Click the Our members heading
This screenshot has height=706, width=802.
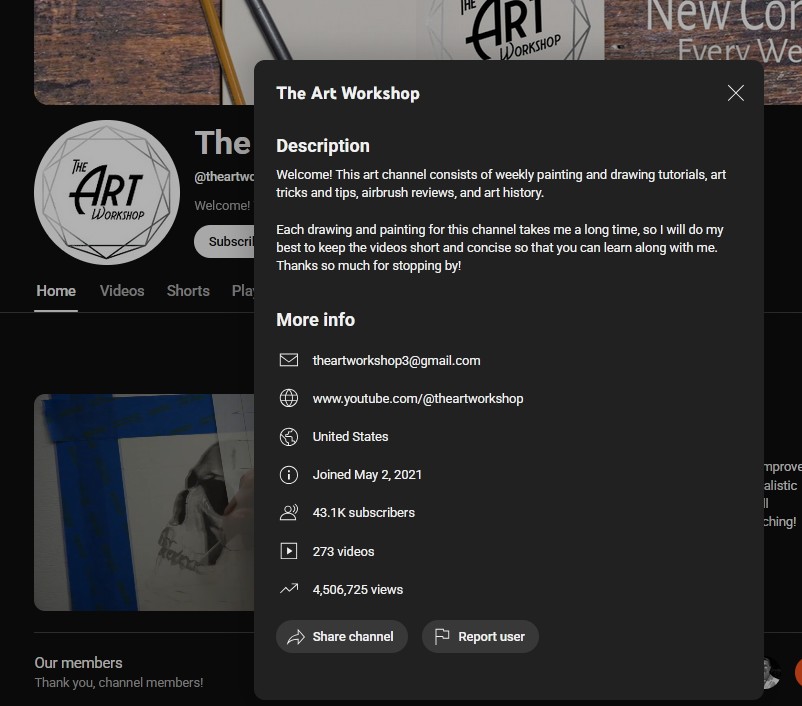click(x=78, y=663)
